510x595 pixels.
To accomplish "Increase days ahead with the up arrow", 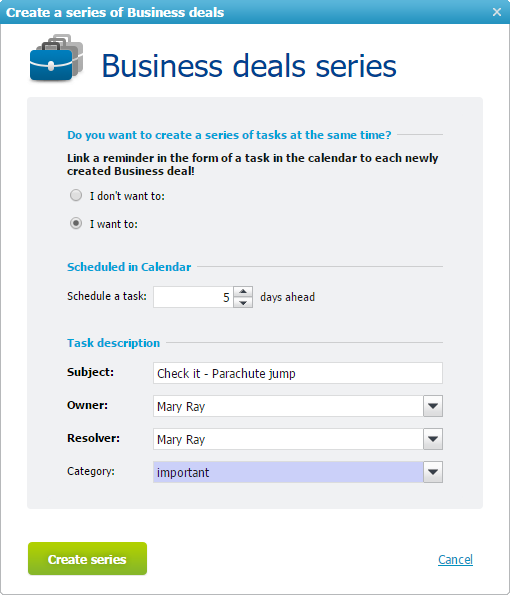I will tap(243, 291).
